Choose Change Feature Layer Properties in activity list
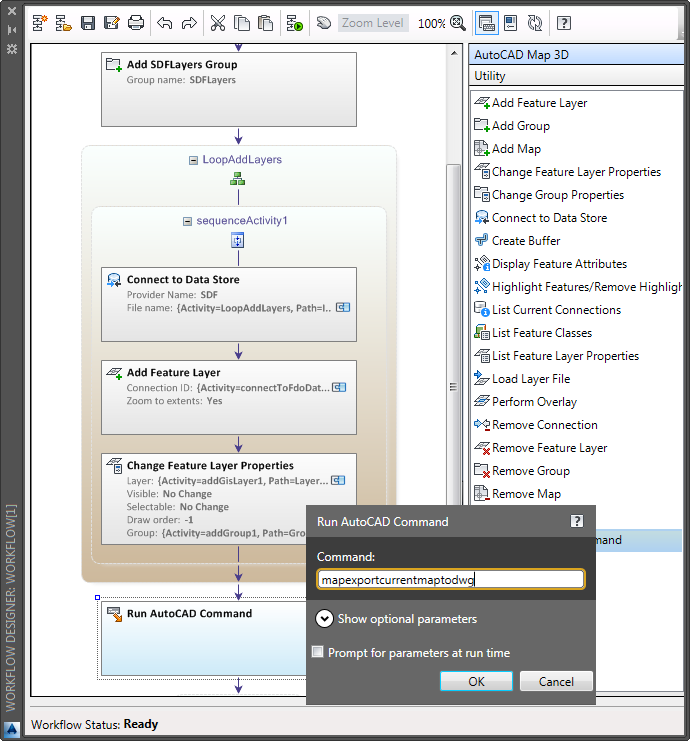This screenshot has height=741, width=690. (x=567, y=172)
